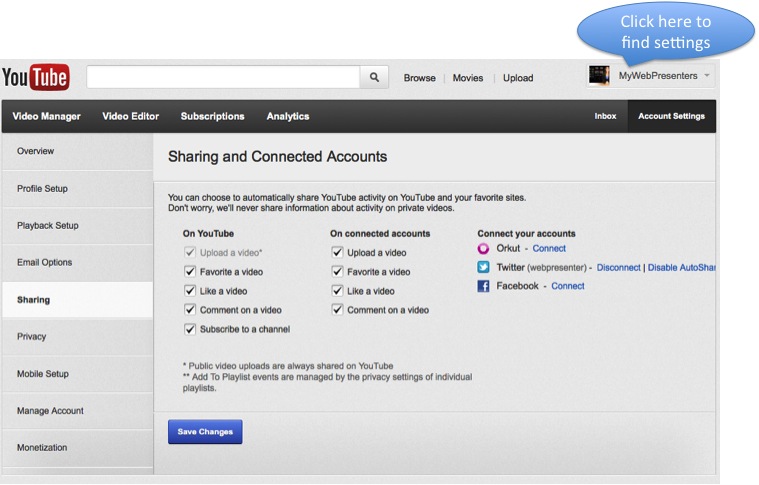Image resolution: width=759 pixels, height=485 pixels.
Task: Open the Analytics tab
Action: (x=288, y=116)
